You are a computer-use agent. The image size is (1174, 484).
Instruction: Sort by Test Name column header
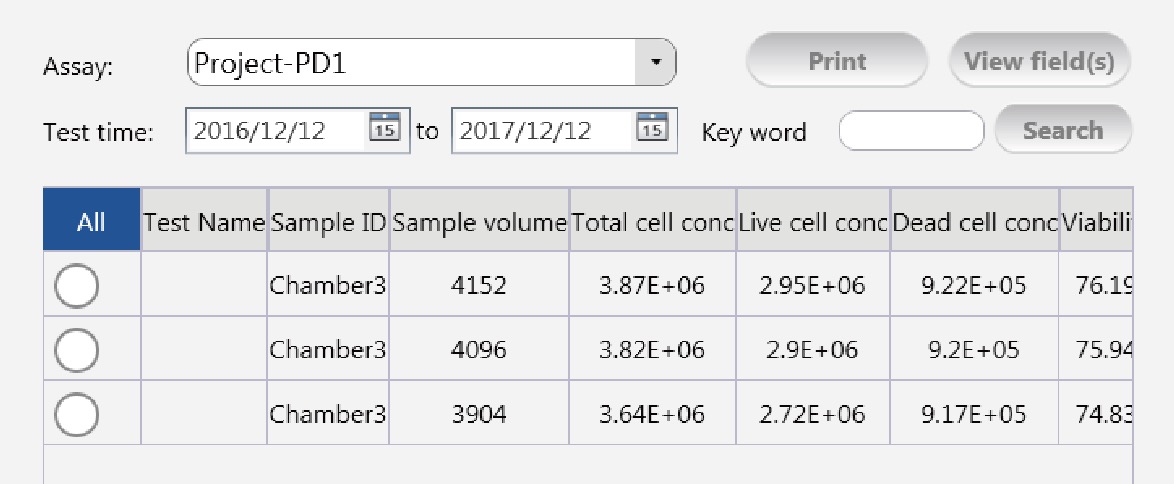point(204,220)
